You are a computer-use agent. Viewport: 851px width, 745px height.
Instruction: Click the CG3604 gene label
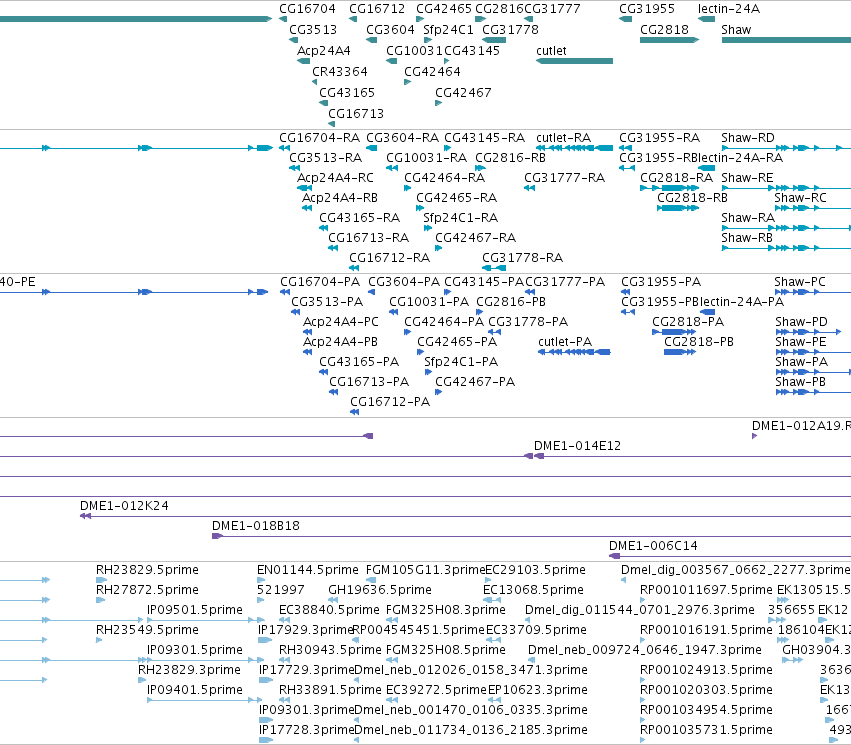390,30
